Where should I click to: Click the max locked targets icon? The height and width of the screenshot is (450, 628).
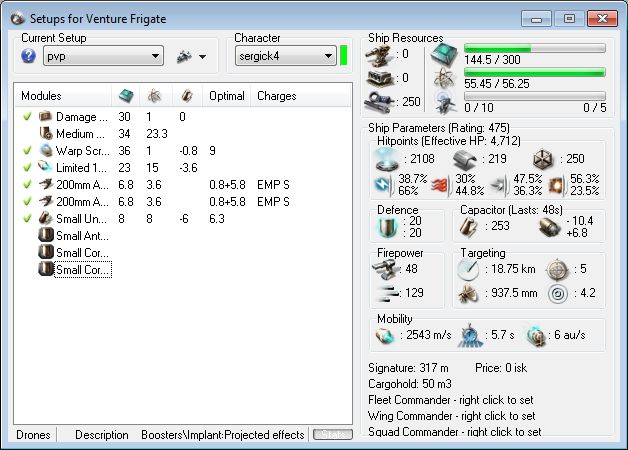point(558,269)
